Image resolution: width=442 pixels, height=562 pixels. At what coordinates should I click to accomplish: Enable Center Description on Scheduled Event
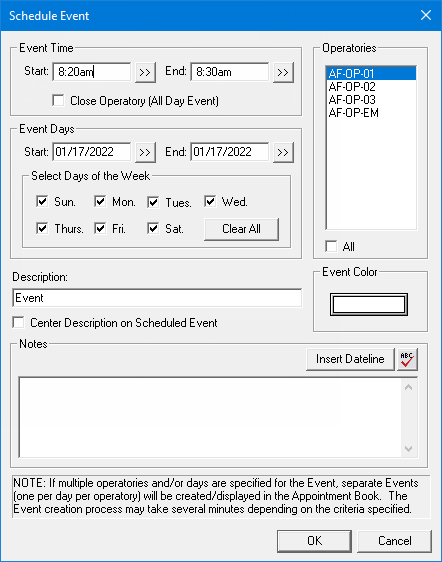point(18,322)
